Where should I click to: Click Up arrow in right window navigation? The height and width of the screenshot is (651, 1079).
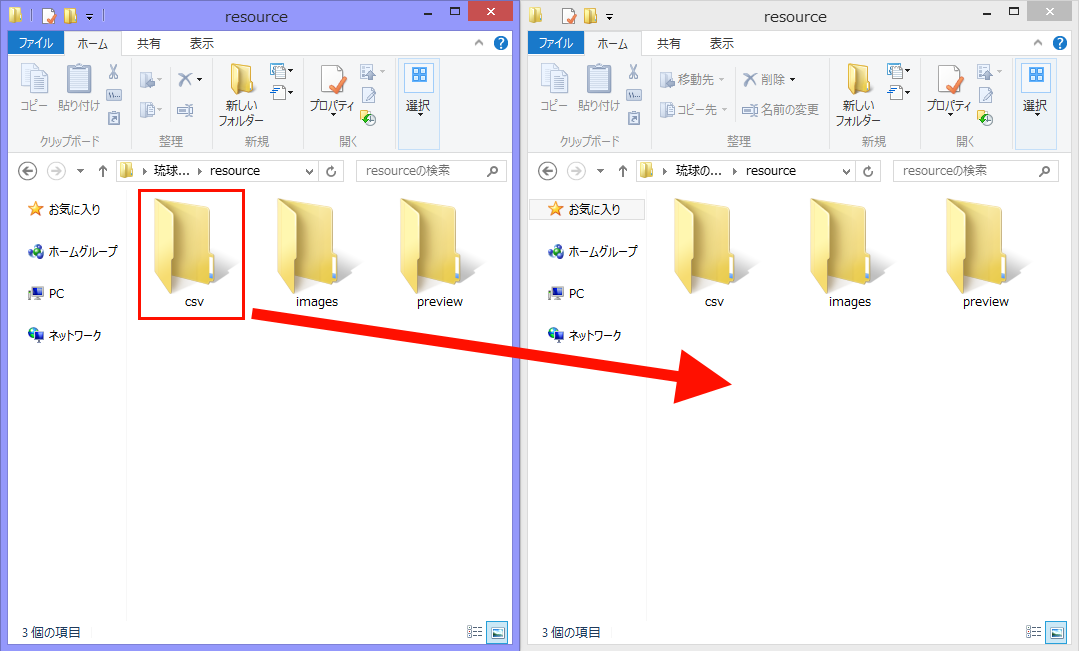pos(623,171)
